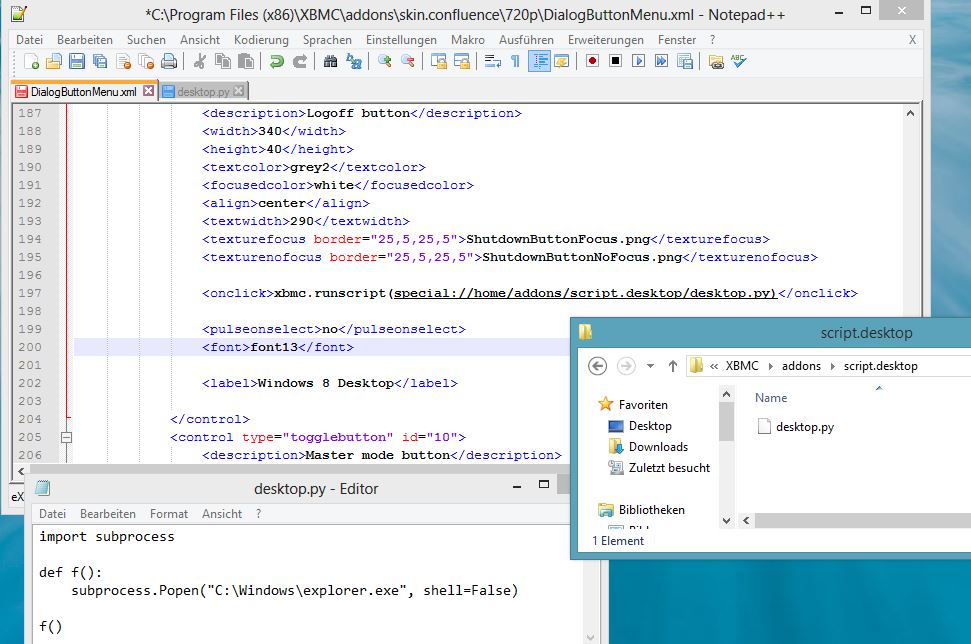
Task: Undo the last edit via toolbar
Action: (277, 61)
